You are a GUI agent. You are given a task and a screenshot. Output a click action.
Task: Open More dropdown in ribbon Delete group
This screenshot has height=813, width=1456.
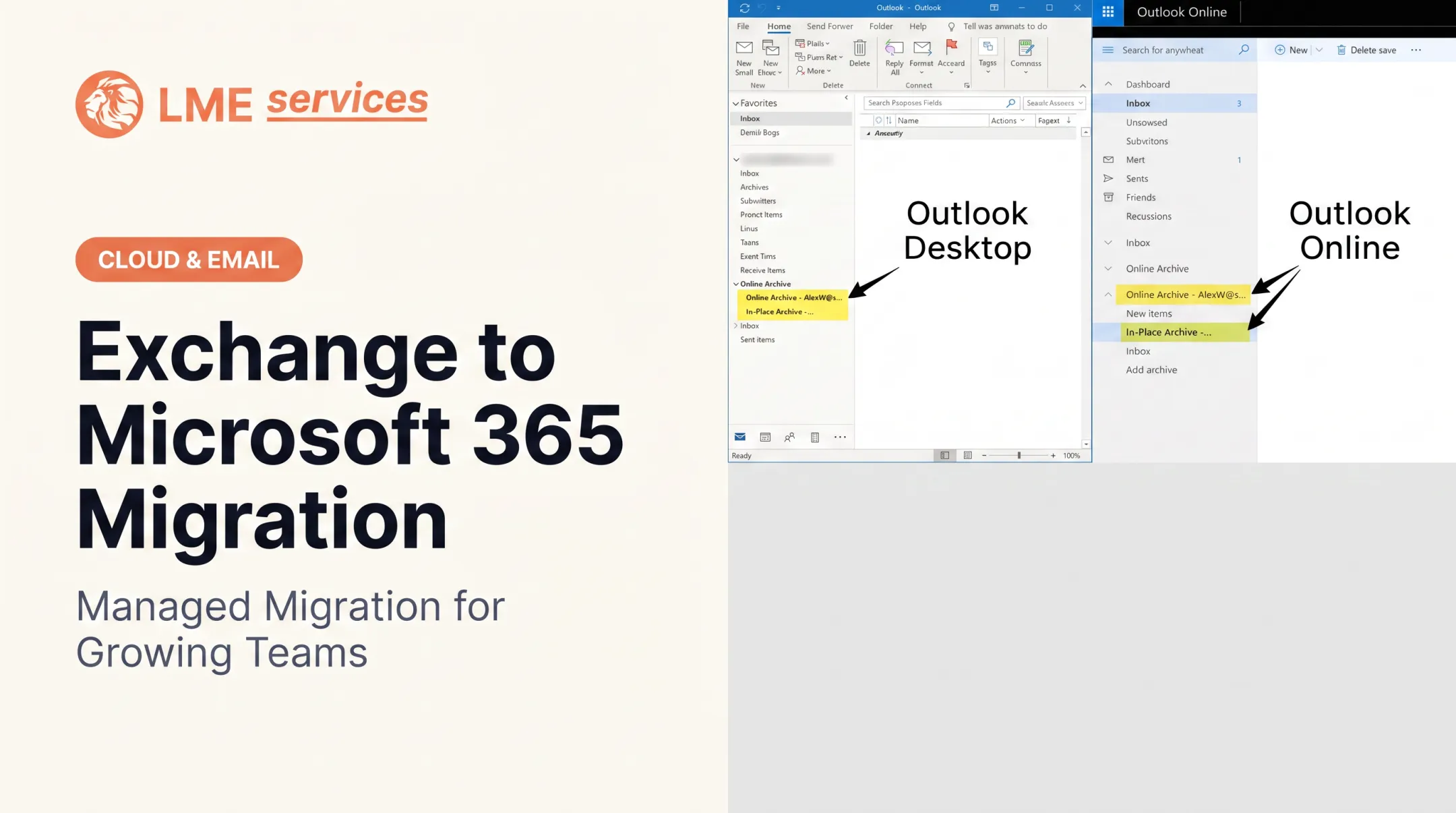click(814, 71)
